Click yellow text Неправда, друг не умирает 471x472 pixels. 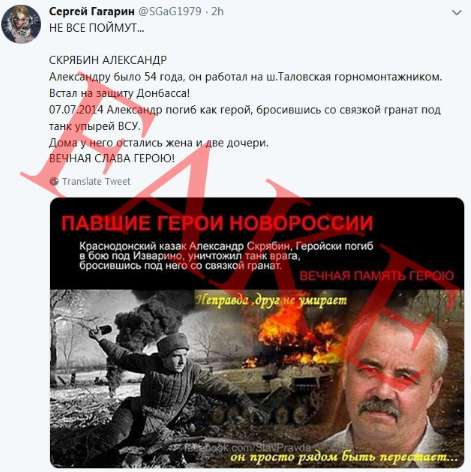271,301
